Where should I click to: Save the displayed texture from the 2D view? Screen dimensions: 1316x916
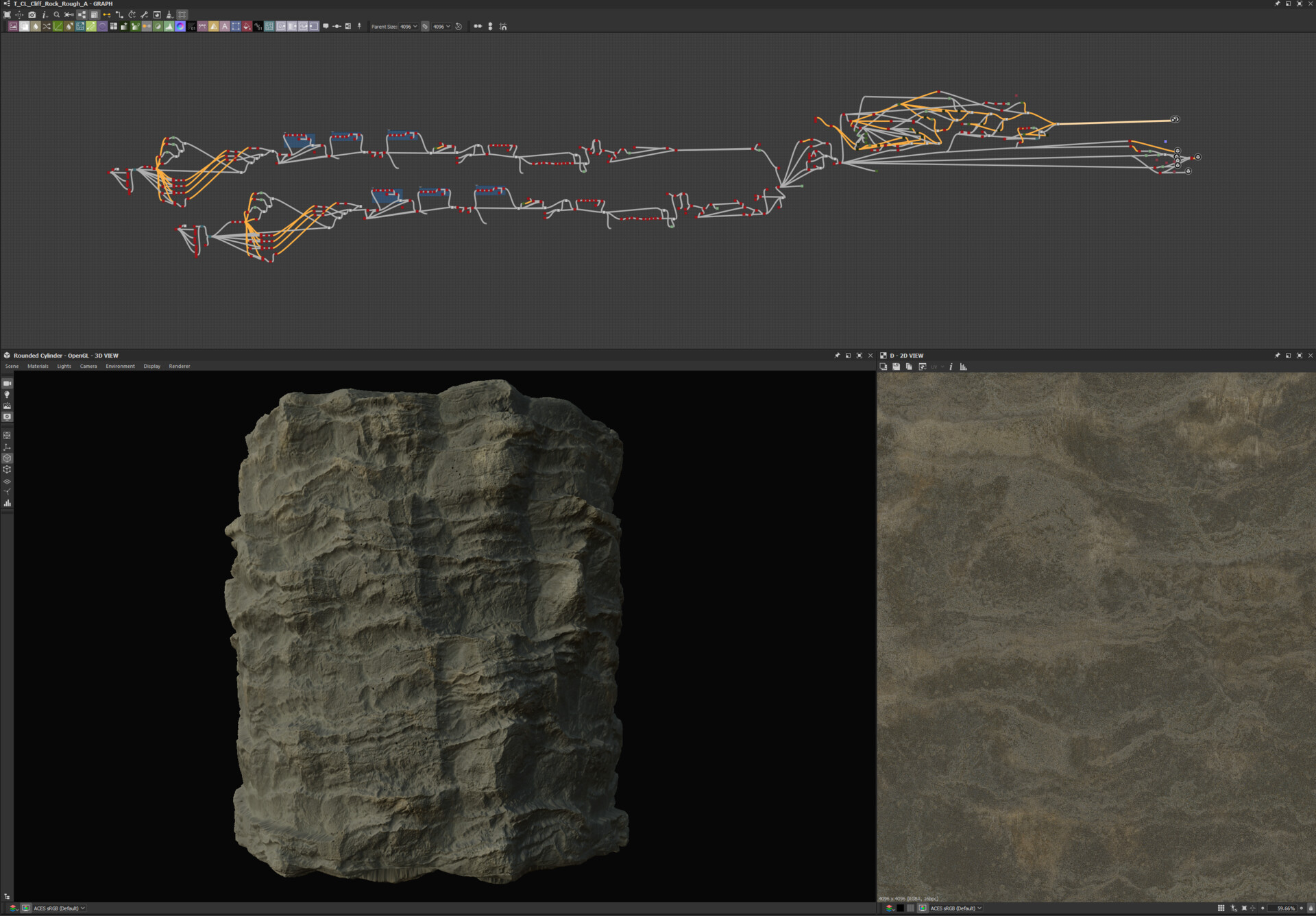pyautogui.click(x=896, y=367)
